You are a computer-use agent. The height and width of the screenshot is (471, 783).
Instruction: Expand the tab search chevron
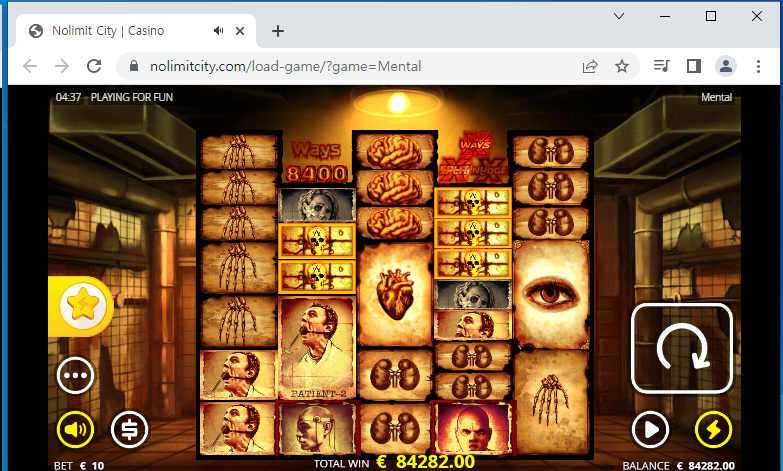619,16
